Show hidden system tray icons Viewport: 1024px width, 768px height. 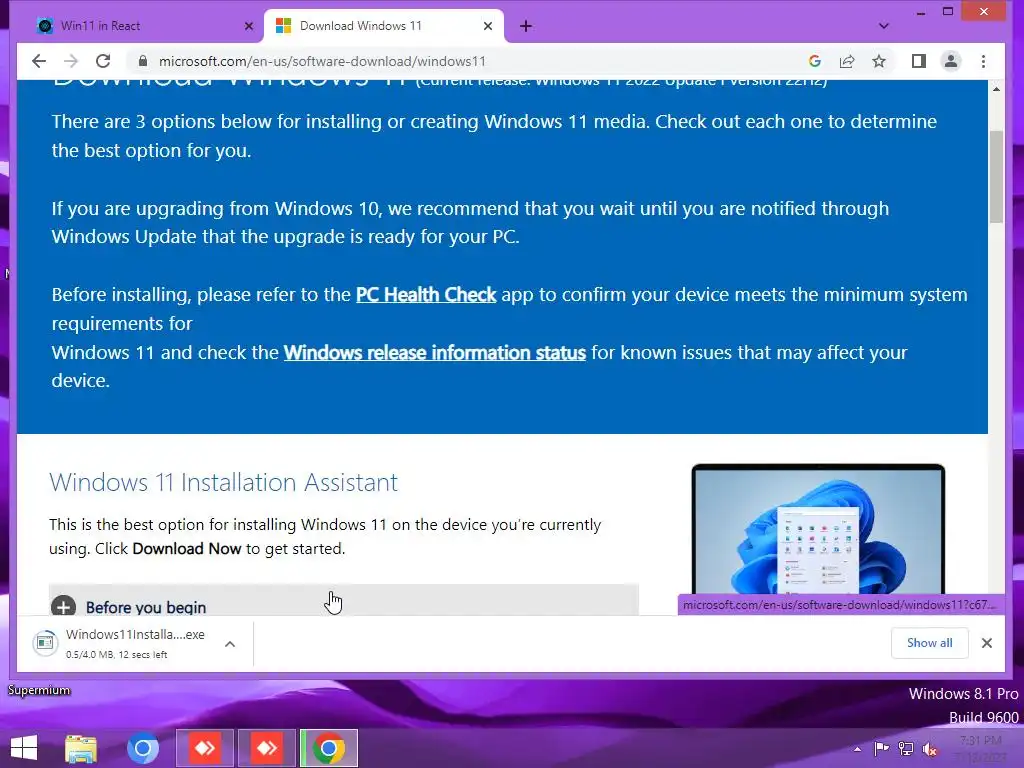(x=857, y=749)
